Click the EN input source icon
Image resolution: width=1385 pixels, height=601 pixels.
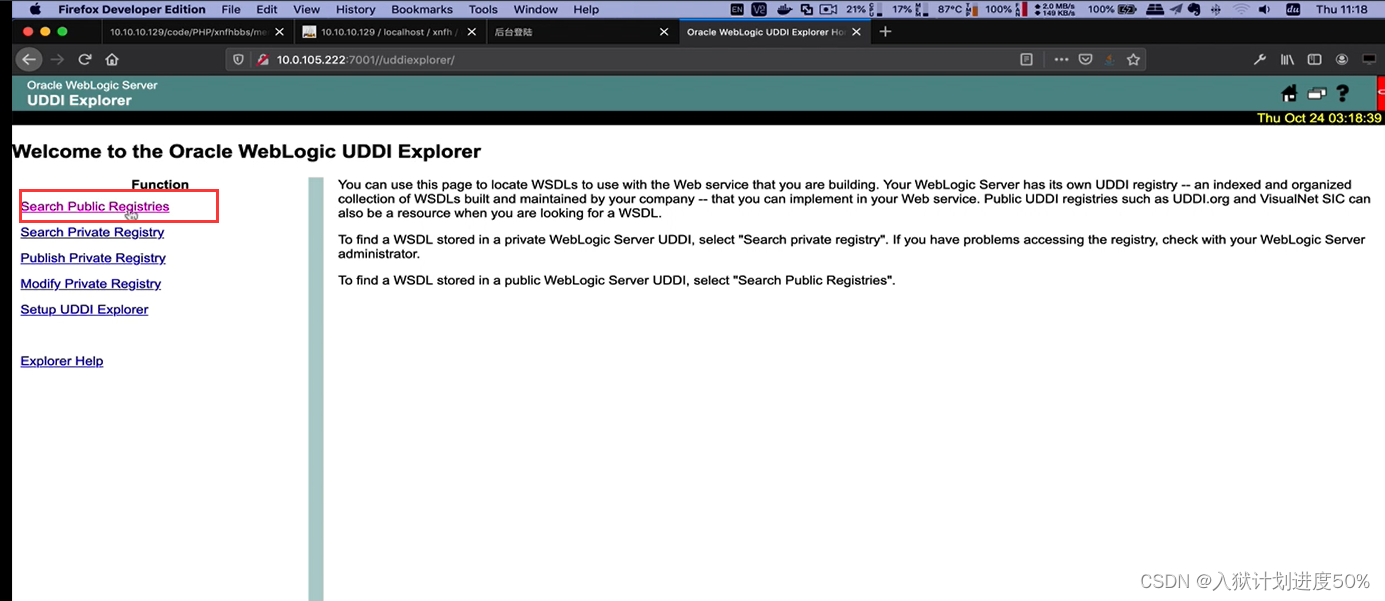(x=737, y=9)
